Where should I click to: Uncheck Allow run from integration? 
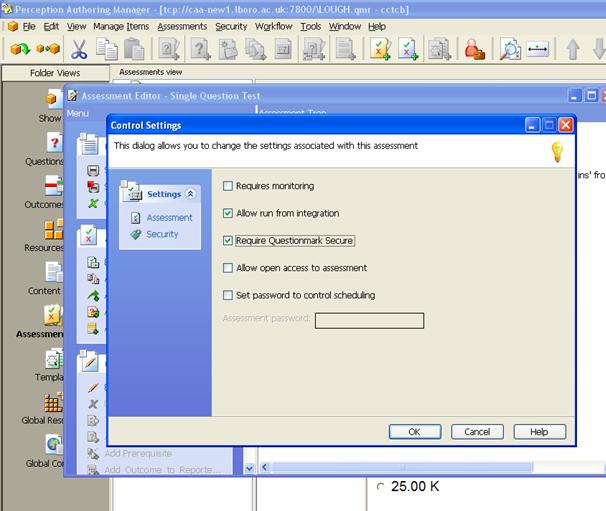(x=228, y=213)
